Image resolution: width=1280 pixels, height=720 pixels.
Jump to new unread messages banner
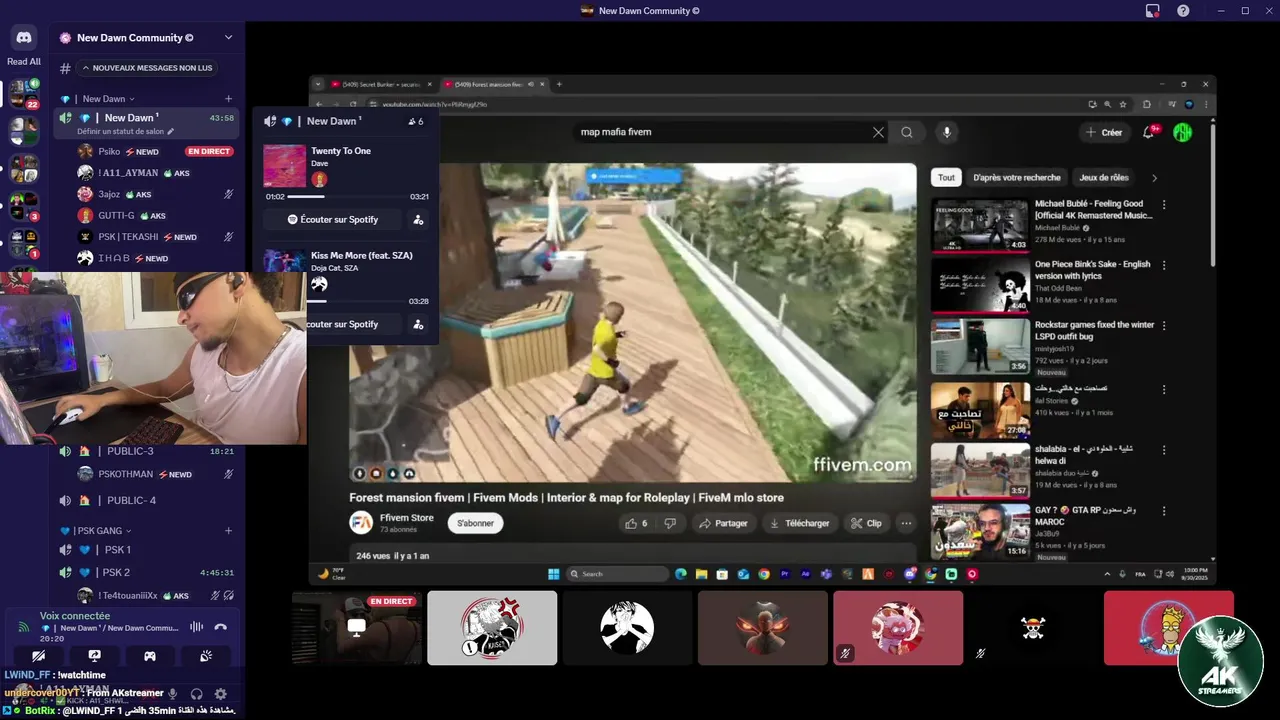click(146, 68)
